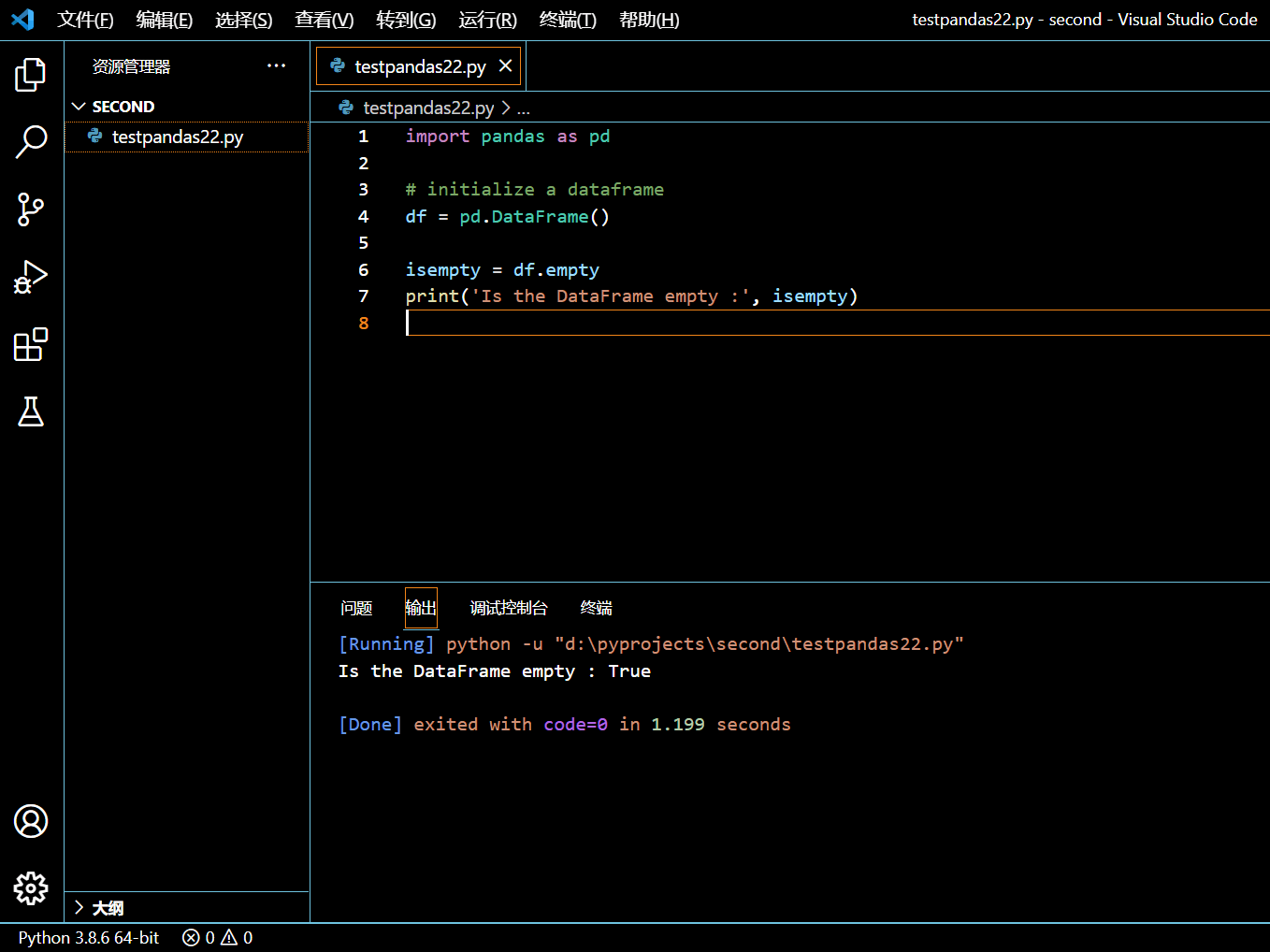1270x952 pixels.
Task: Click the [Running] python command output line
Action: click(x=651, y=644)
